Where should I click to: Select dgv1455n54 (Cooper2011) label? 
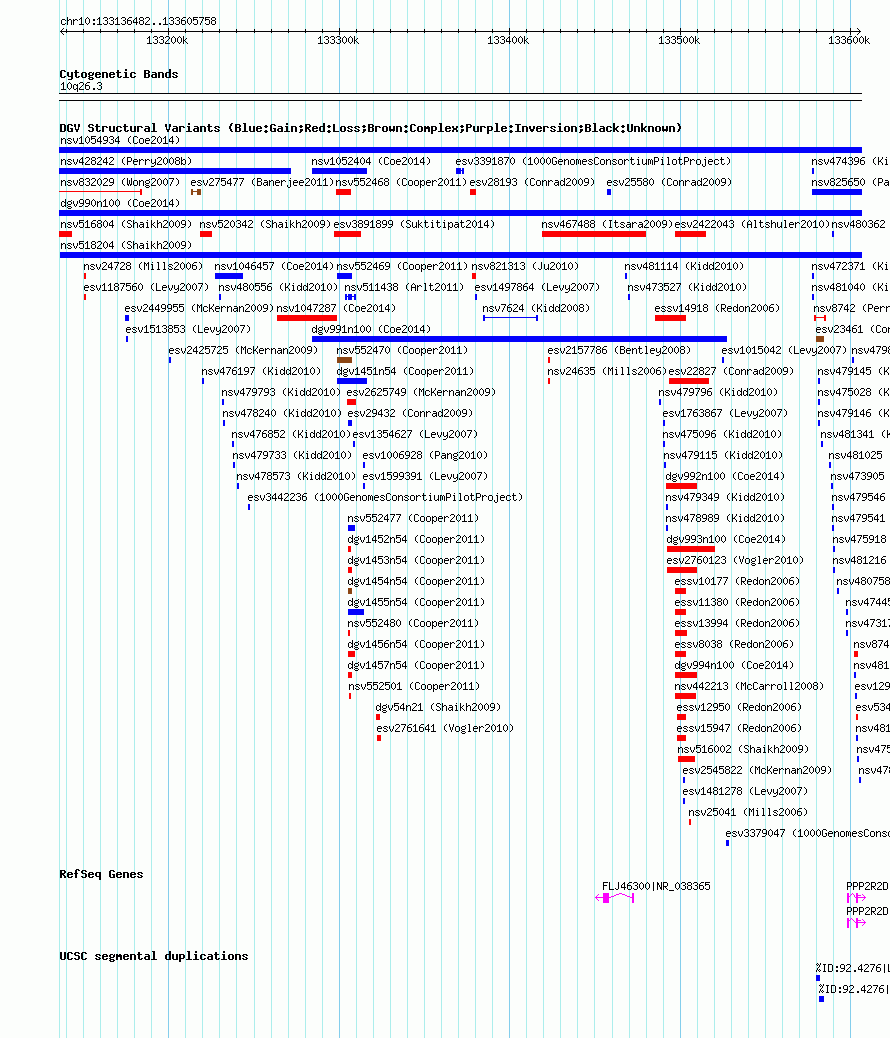pos(416,602)
